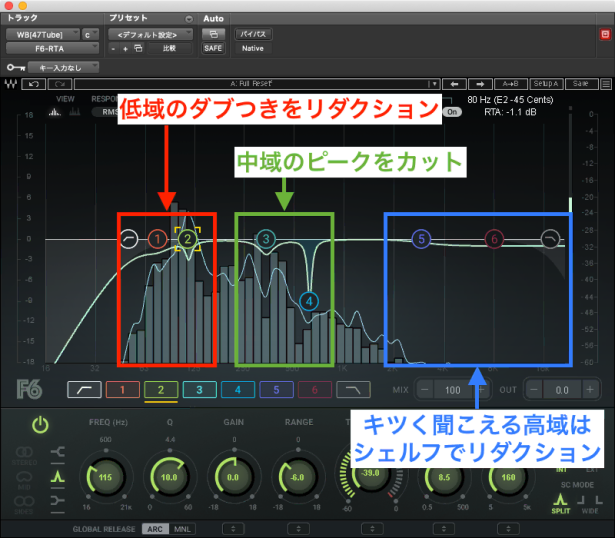Select band tab 2
The height and width of the screenshot is (538, 615).
tap(161, 390)
